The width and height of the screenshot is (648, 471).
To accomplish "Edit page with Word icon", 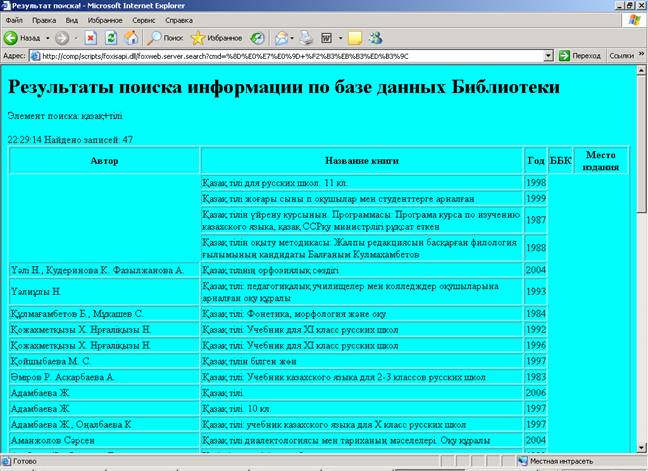I will click(326, 38).
